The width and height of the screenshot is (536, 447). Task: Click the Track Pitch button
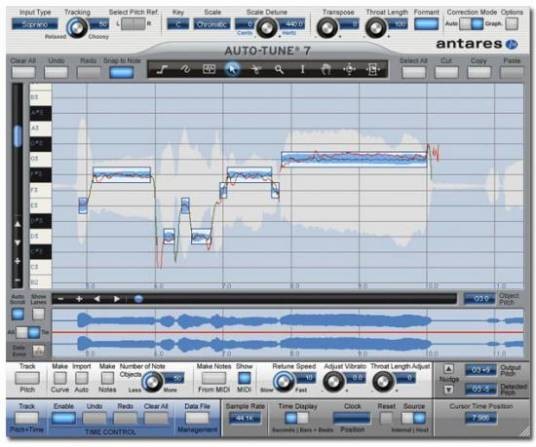(x=27, y=378)
